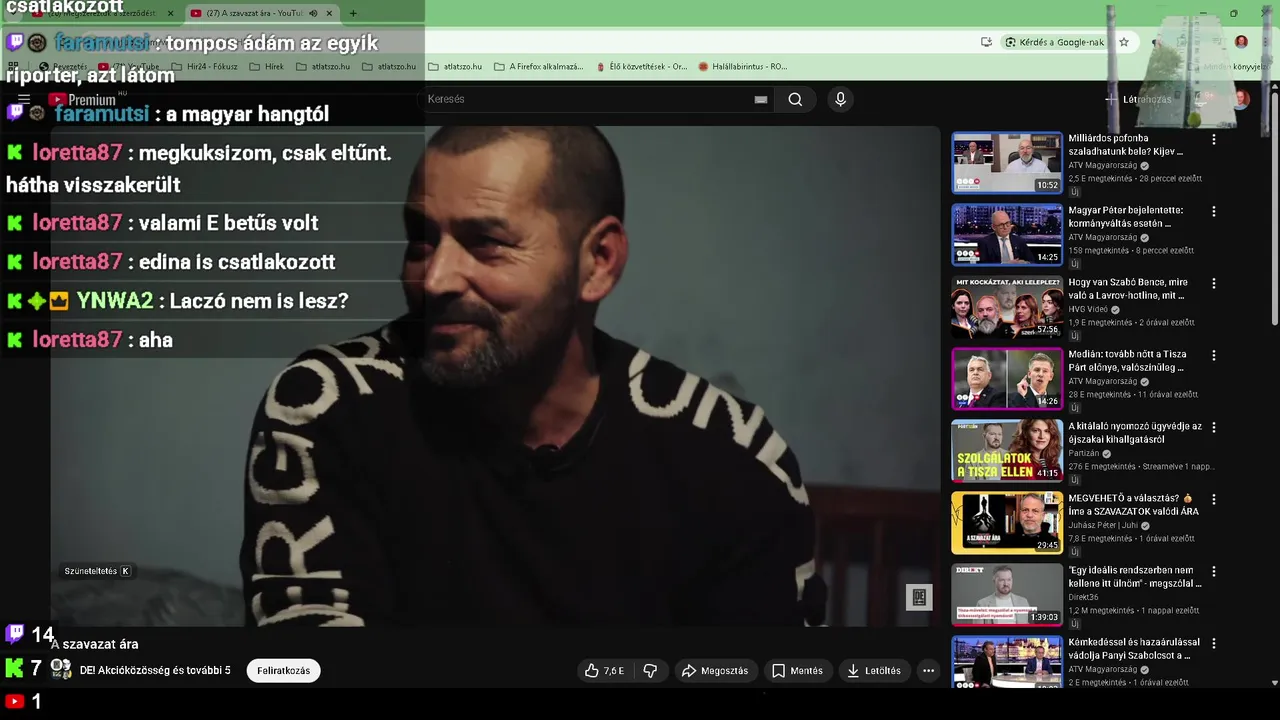1280x720 pixels.
Task: Open options menu for Milliárdos pofonba video
Action: 1214,140
